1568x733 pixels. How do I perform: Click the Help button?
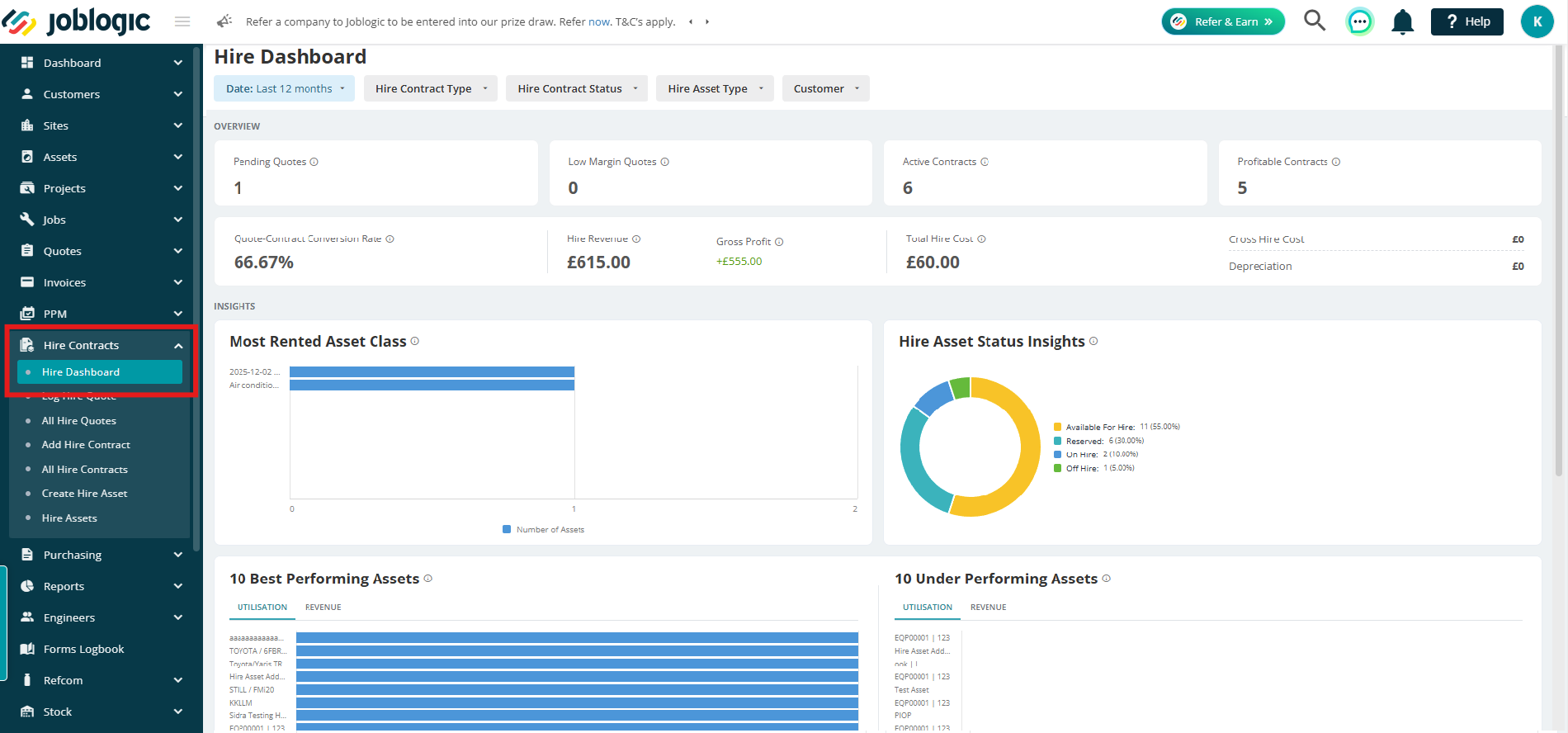1467,21
